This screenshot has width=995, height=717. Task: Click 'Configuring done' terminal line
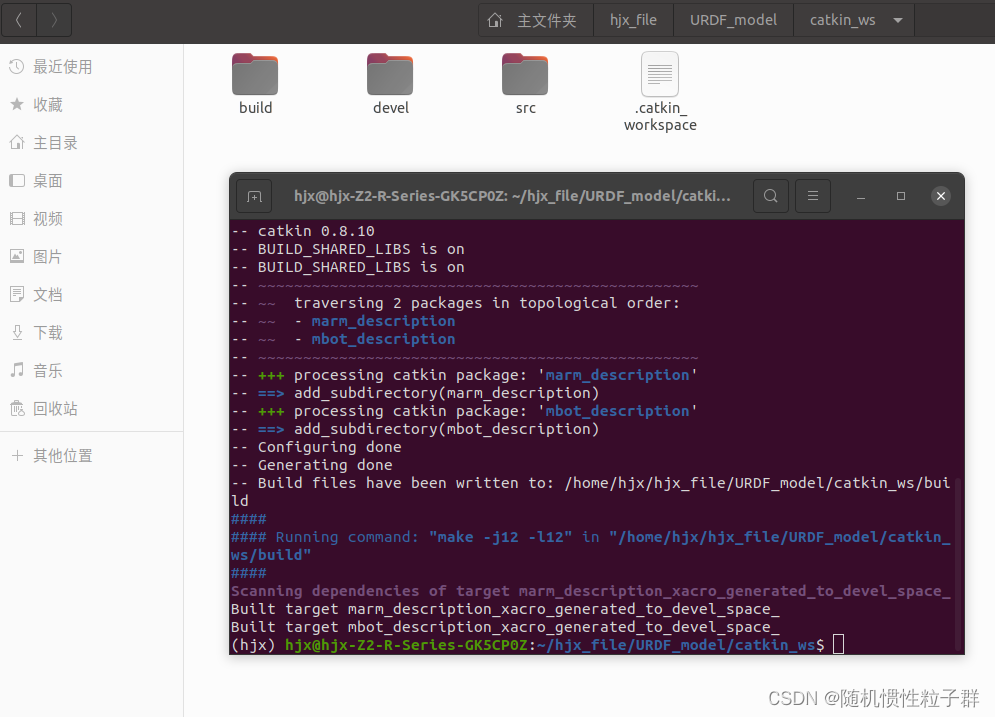[316, 447]
